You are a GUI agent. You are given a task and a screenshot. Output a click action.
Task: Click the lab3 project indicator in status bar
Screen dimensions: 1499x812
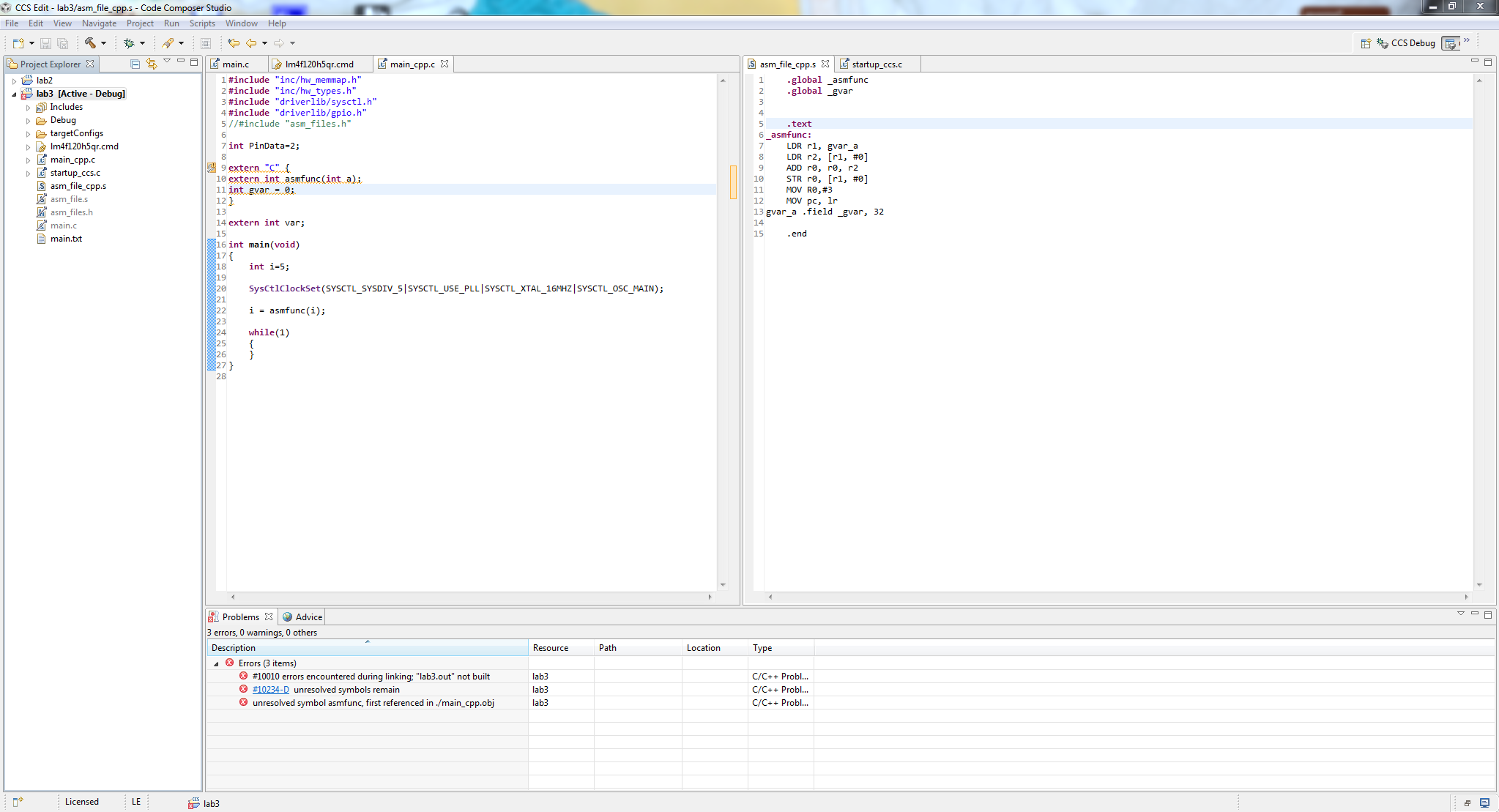tap(204, 803)
